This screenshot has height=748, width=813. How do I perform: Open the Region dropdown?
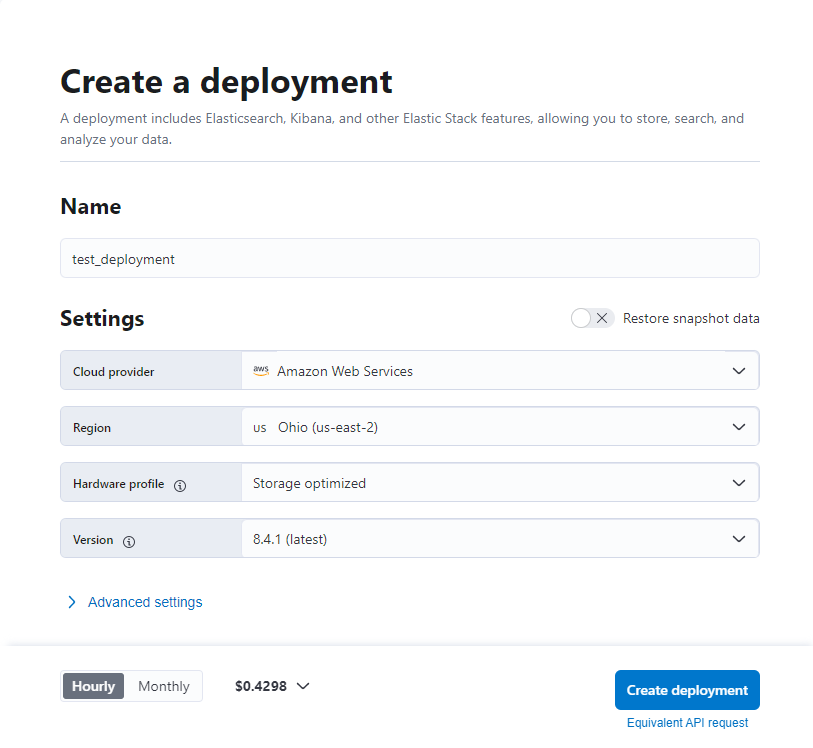click(500, 427)
